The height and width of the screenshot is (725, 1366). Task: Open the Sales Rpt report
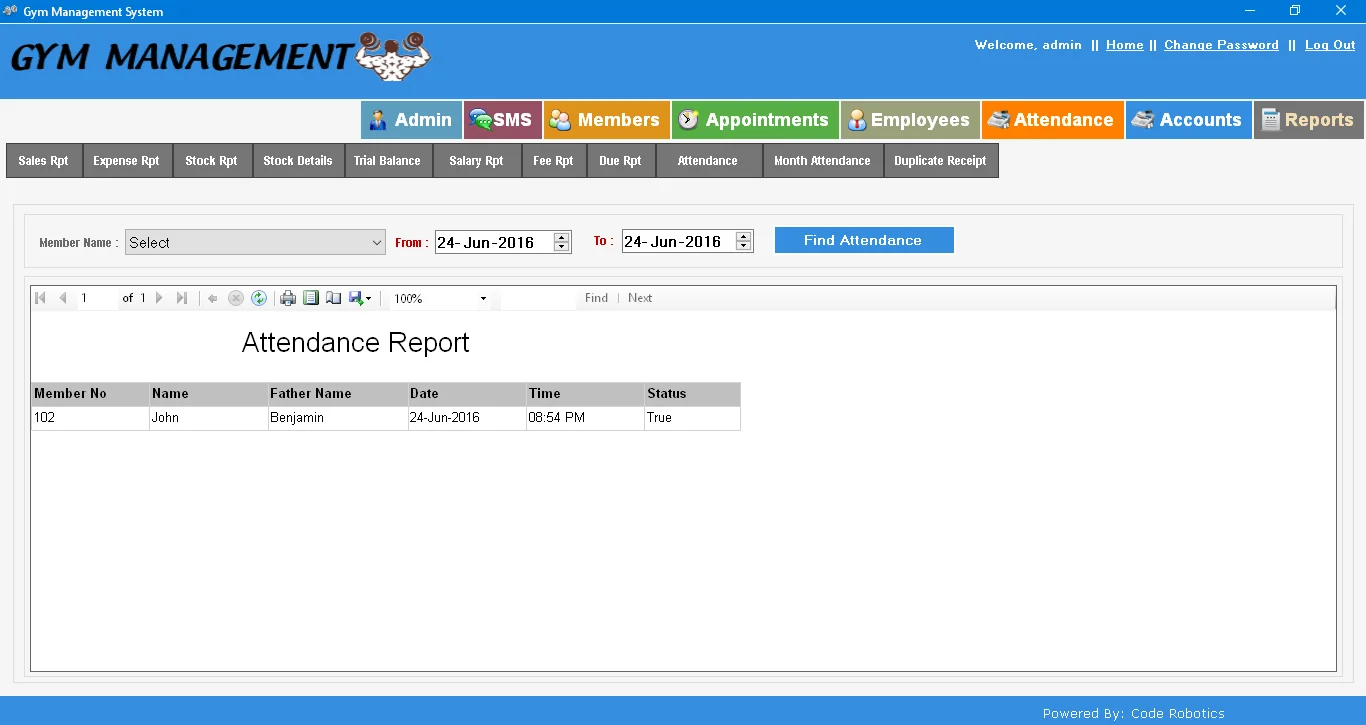pos(44,161)
